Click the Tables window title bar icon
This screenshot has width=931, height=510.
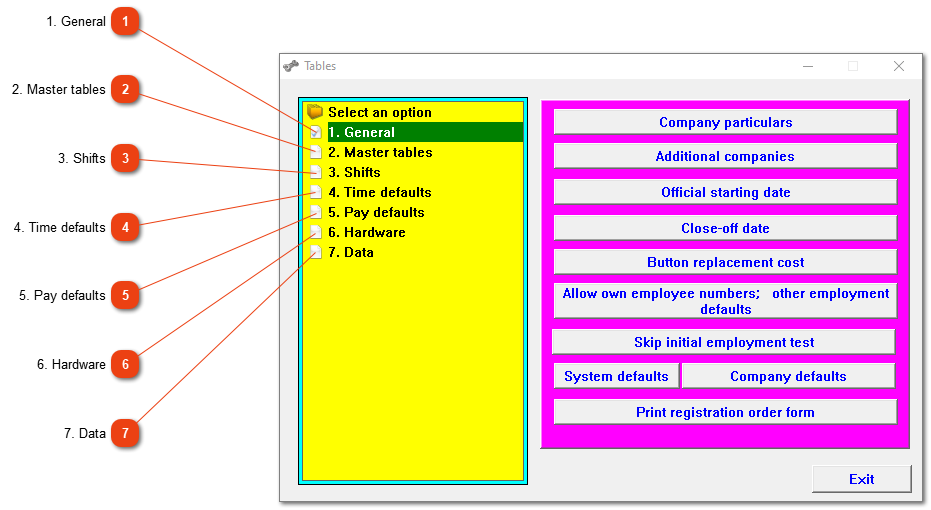coord(291,66)
